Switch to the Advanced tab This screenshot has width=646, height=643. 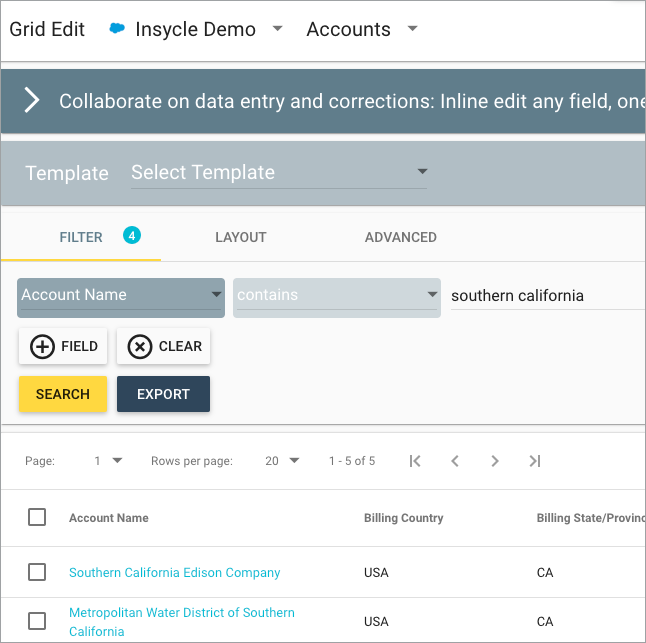400,237
